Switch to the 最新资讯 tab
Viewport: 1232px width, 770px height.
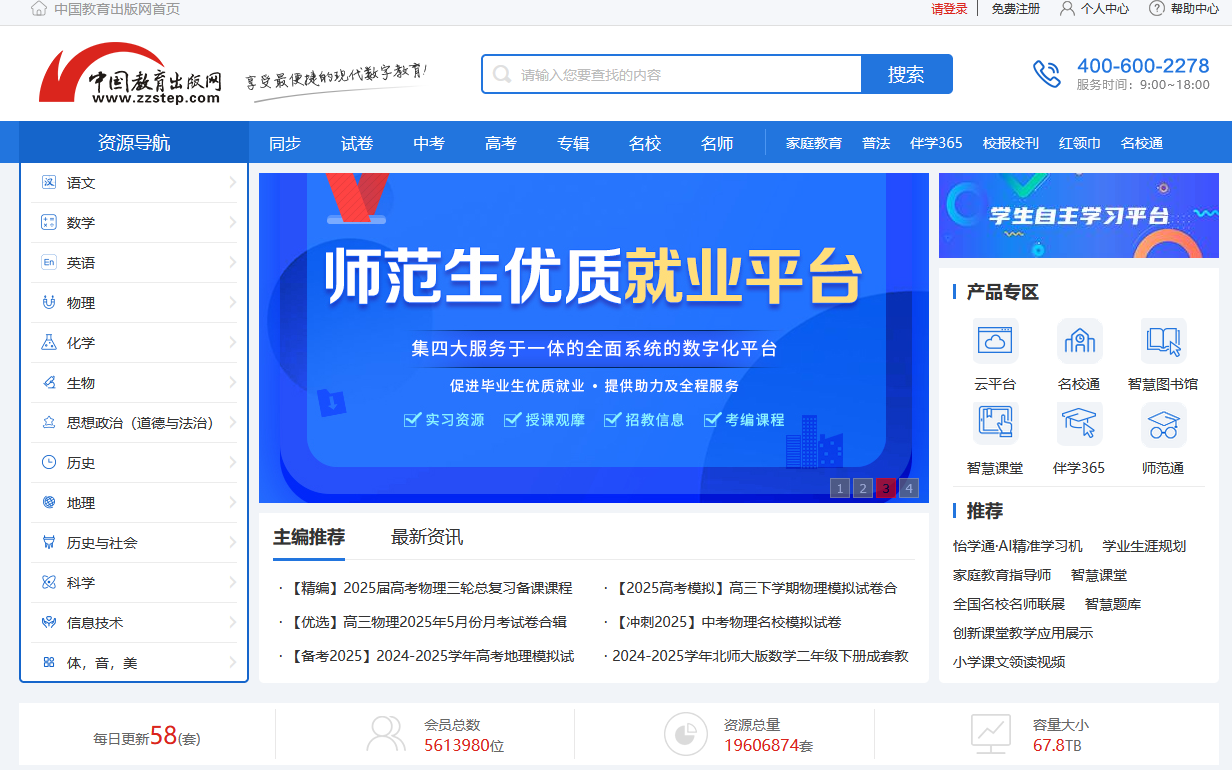tap(427, 537)
